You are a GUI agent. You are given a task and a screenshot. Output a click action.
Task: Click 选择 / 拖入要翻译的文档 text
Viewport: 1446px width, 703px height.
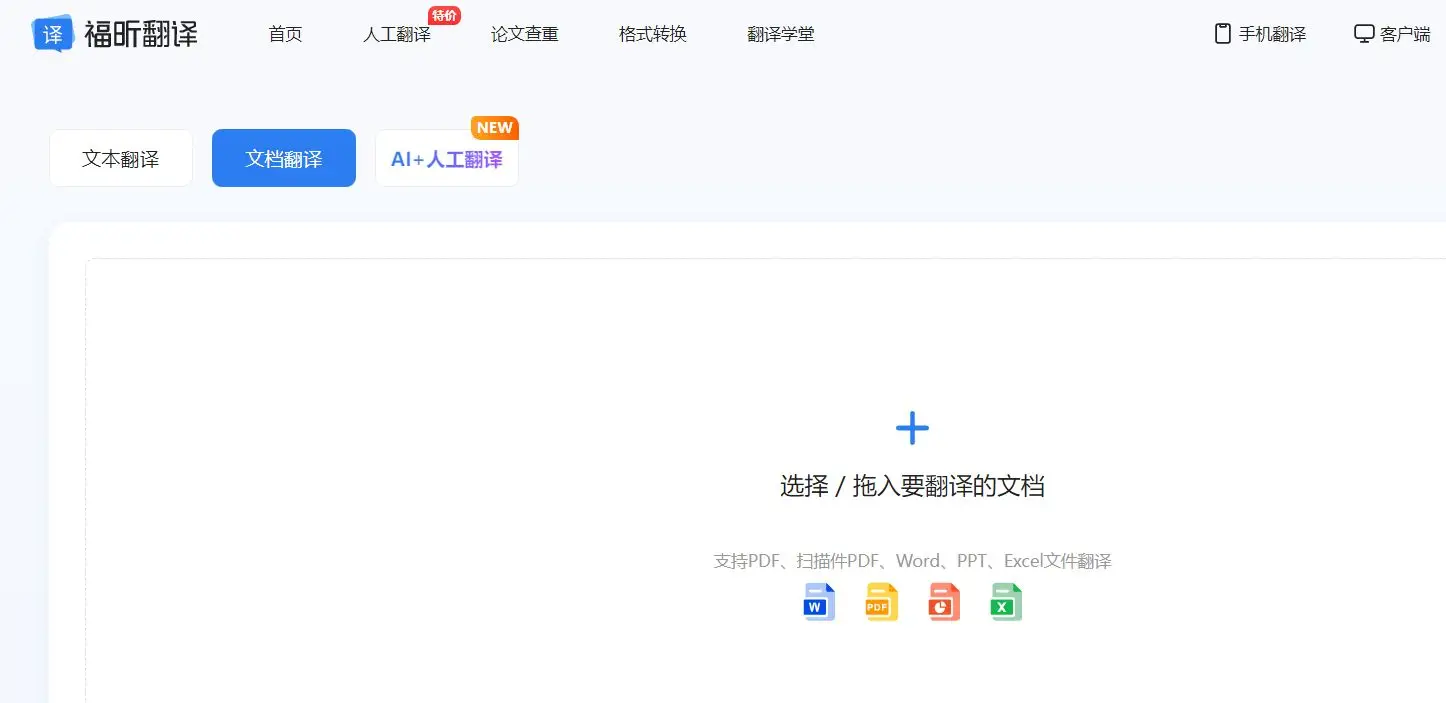pos(912,486)
